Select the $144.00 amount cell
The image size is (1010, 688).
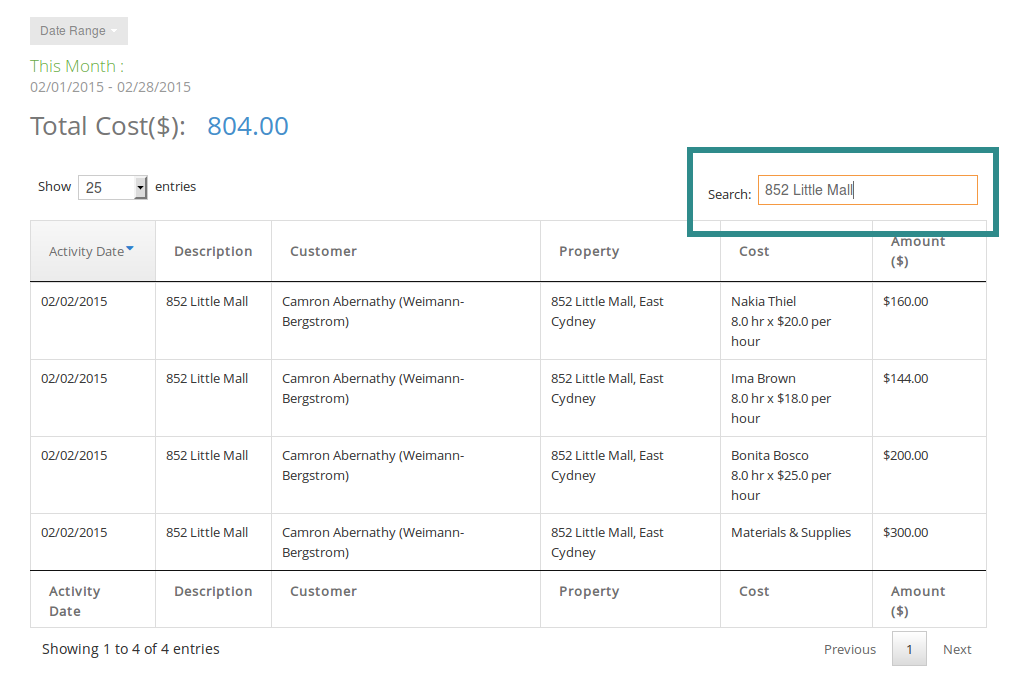929,398
